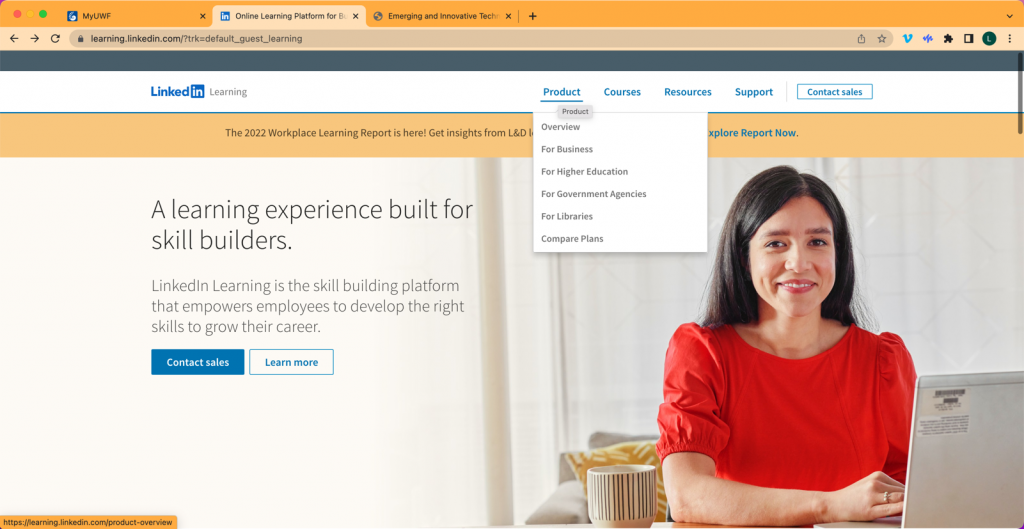Open the profile avatar labeled L
This screenshot has width=1024, height=529.
[989, 39]
